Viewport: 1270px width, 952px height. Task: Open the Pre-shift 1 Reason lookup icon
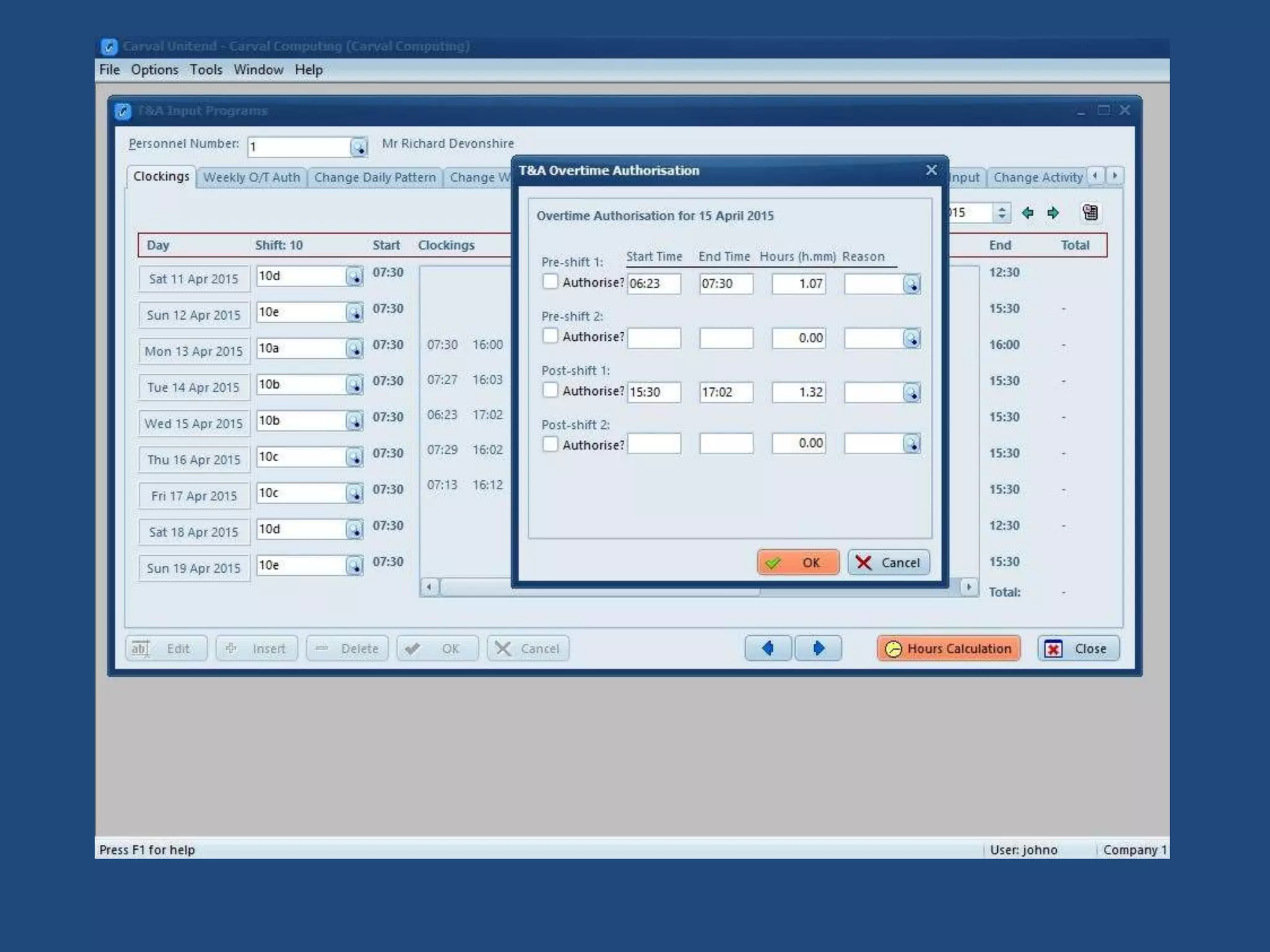(911, 284)
